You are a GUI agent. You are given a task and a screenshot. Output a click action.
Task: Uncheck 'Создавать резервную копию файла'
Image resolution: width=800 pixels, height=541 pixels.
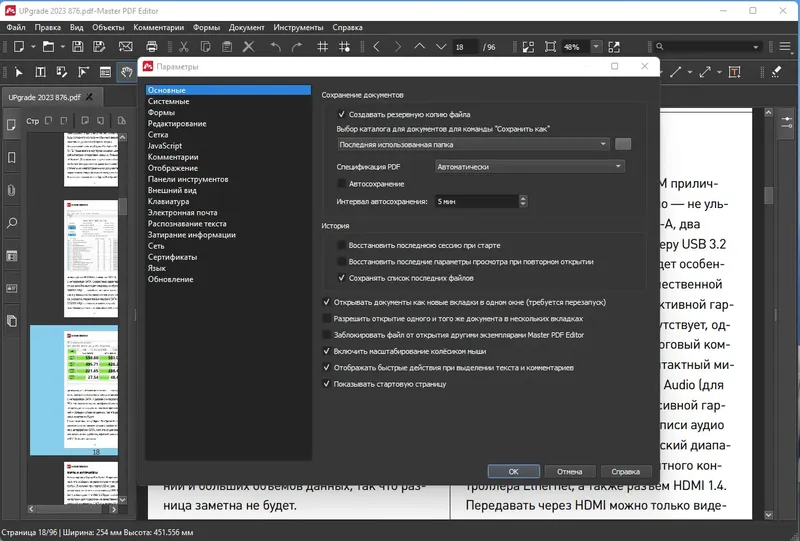pyautogui.click(x=342, y=115)
